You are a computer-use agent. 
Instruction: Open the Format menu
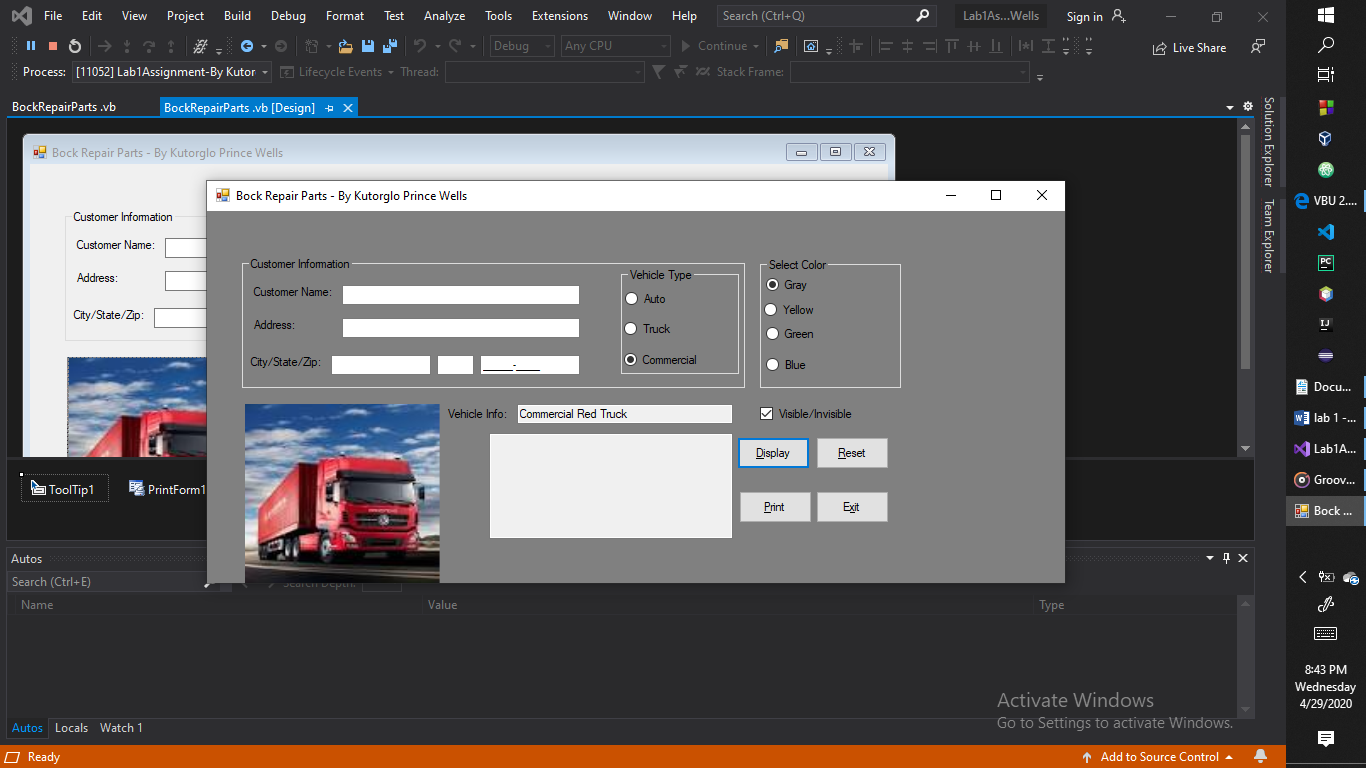345,15
